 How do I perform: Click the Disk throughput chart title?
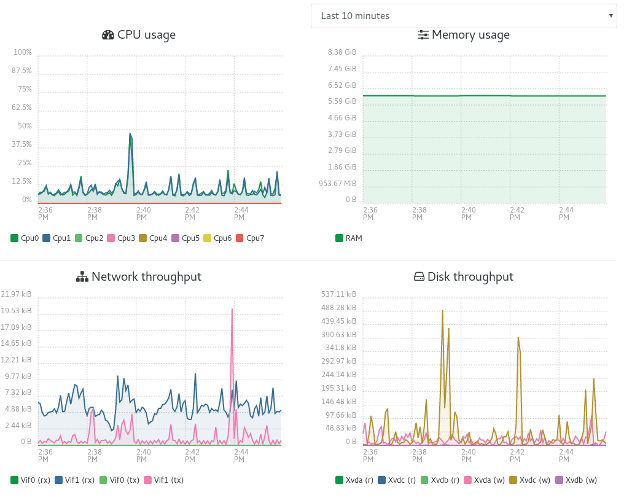click(x=470, y=277)
